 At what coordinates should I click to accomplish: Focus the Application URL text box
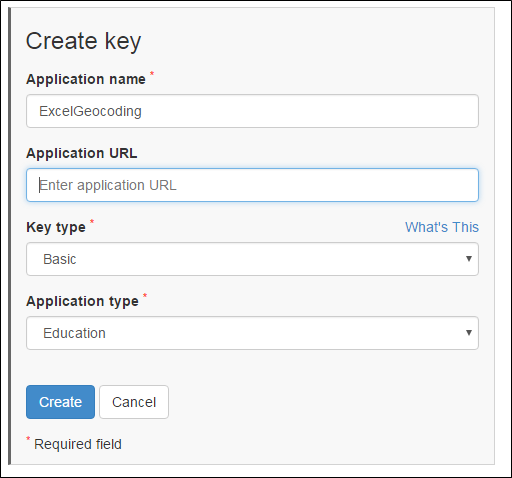coord(252,185)
